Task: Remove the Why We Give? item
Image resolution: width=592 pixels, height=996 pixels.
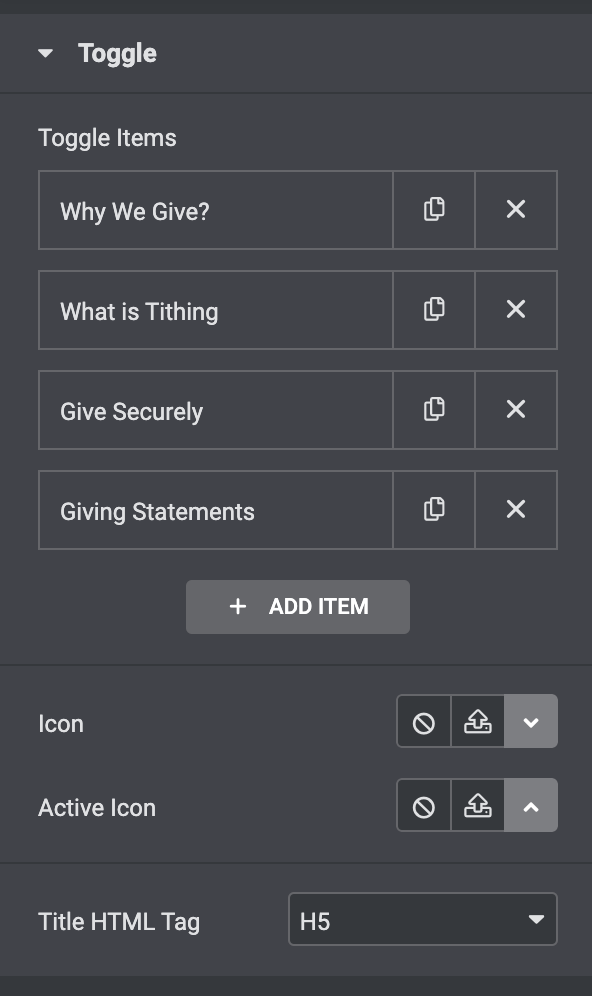Action: pos(516,210)
